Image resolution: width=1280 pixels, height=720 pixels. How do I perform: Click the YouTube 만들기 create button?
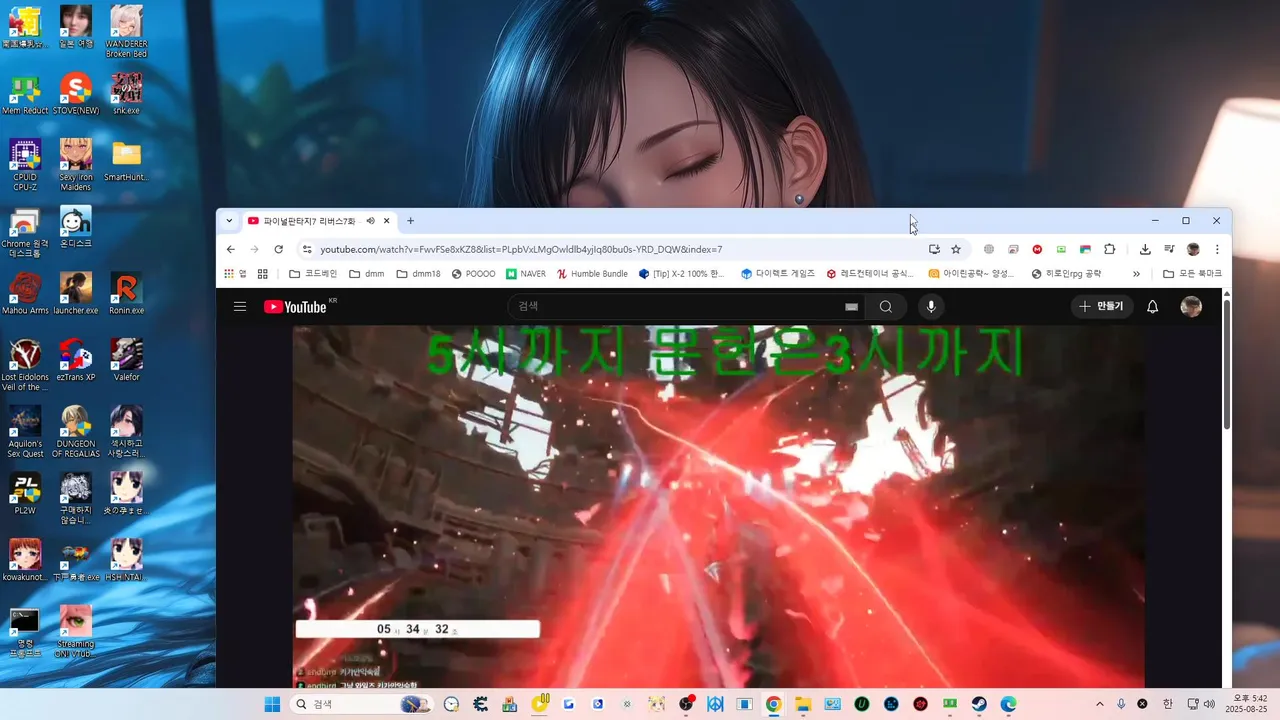[x=1101, y=307]
